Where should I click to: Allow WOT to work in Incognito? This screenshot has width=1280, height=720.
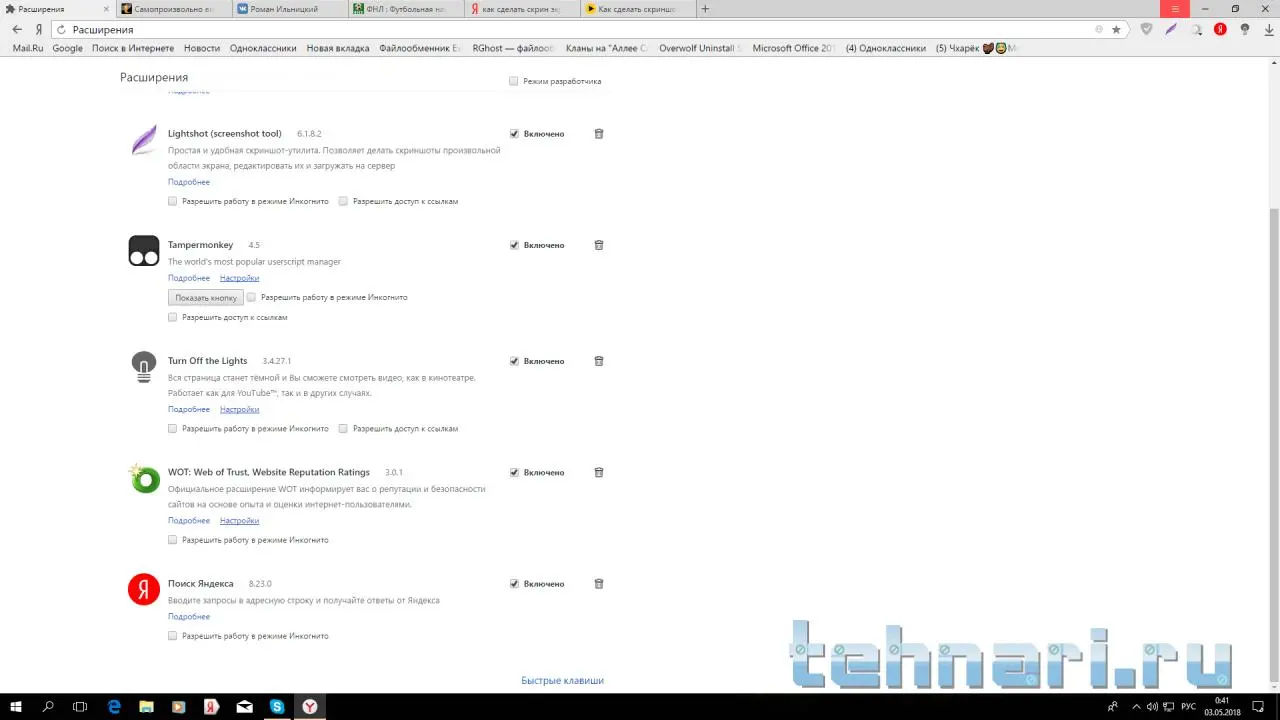[173, 540]
